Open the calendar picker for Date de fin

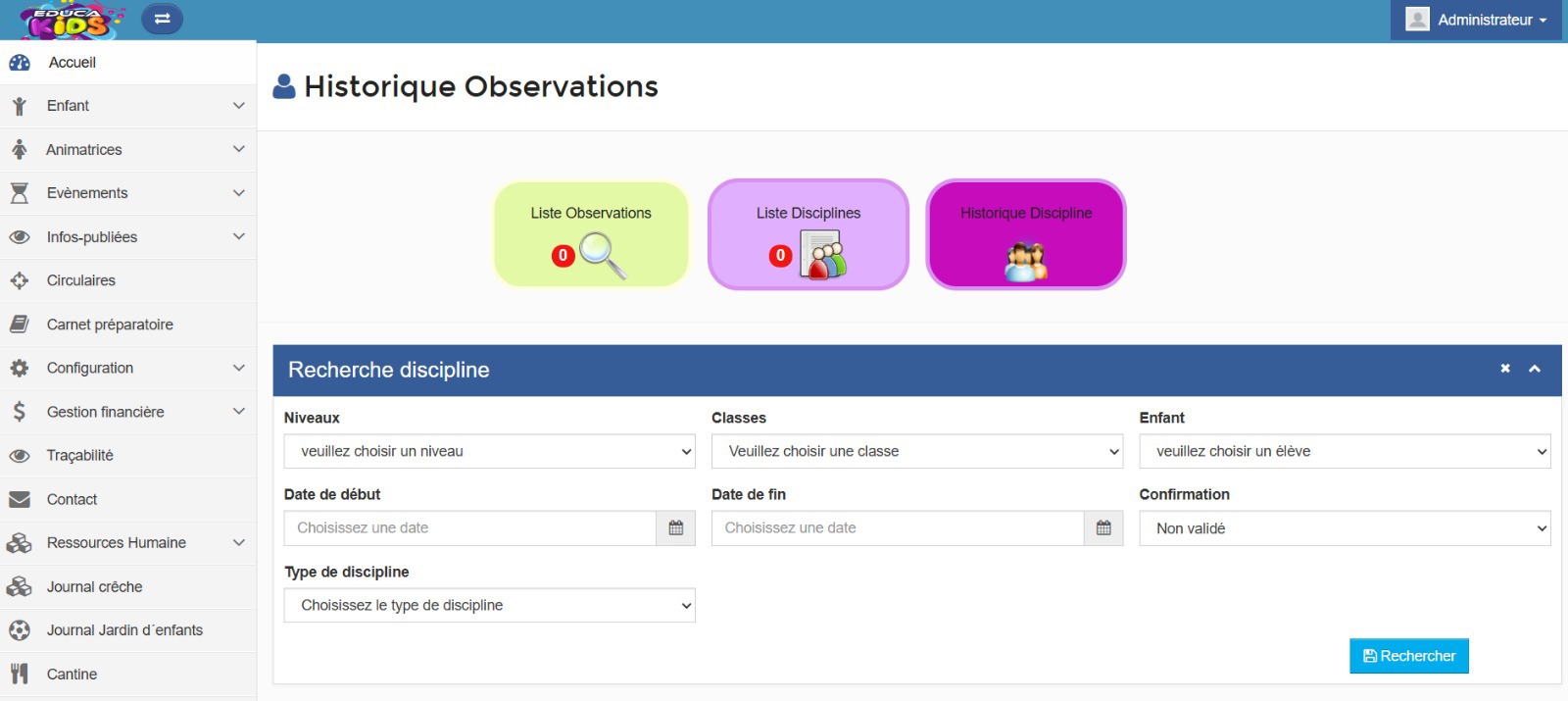(x=1103, y=528)
